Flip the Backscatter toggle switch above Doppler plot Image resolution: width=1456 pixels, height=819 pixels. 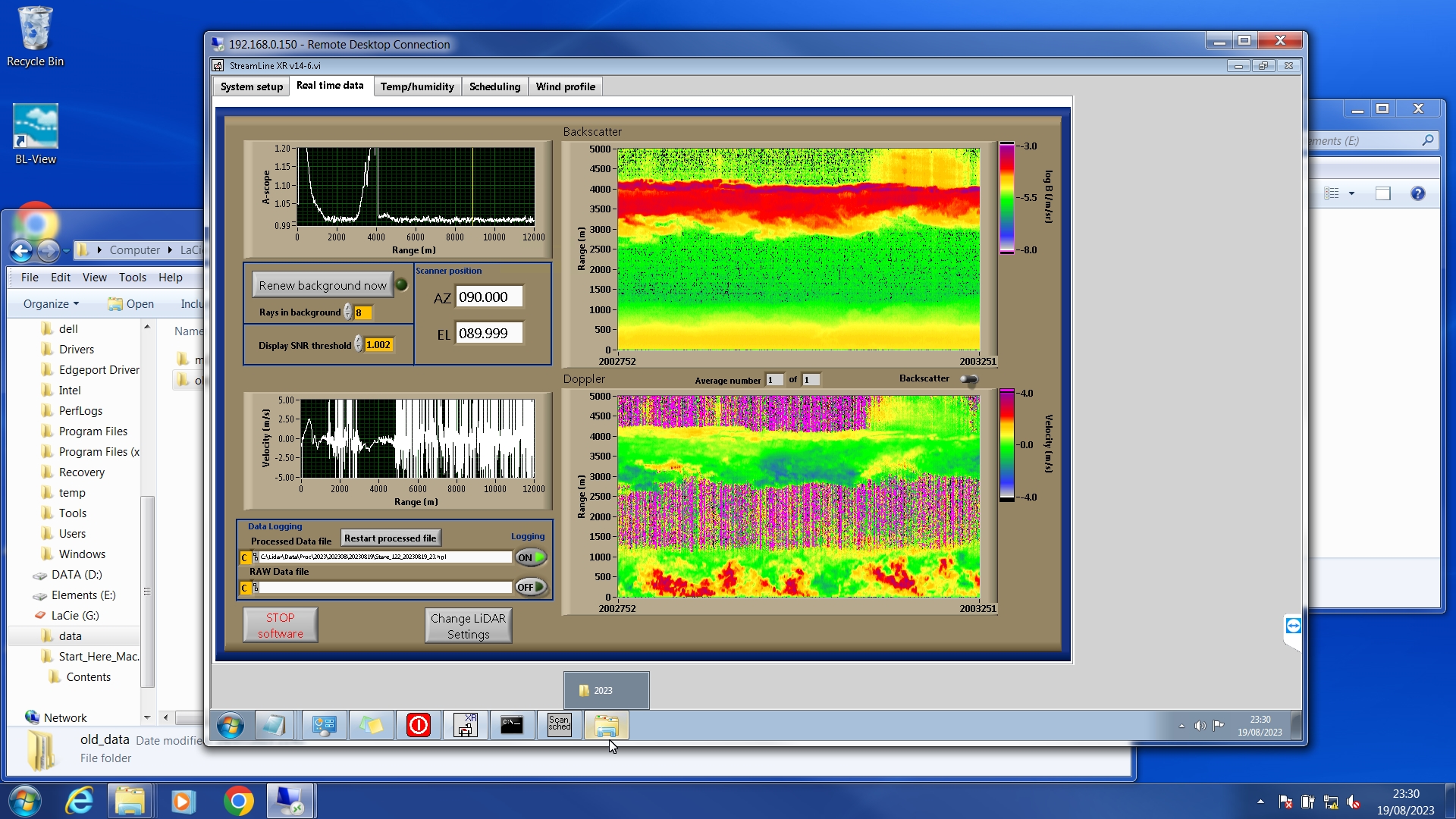pos(969,379)
